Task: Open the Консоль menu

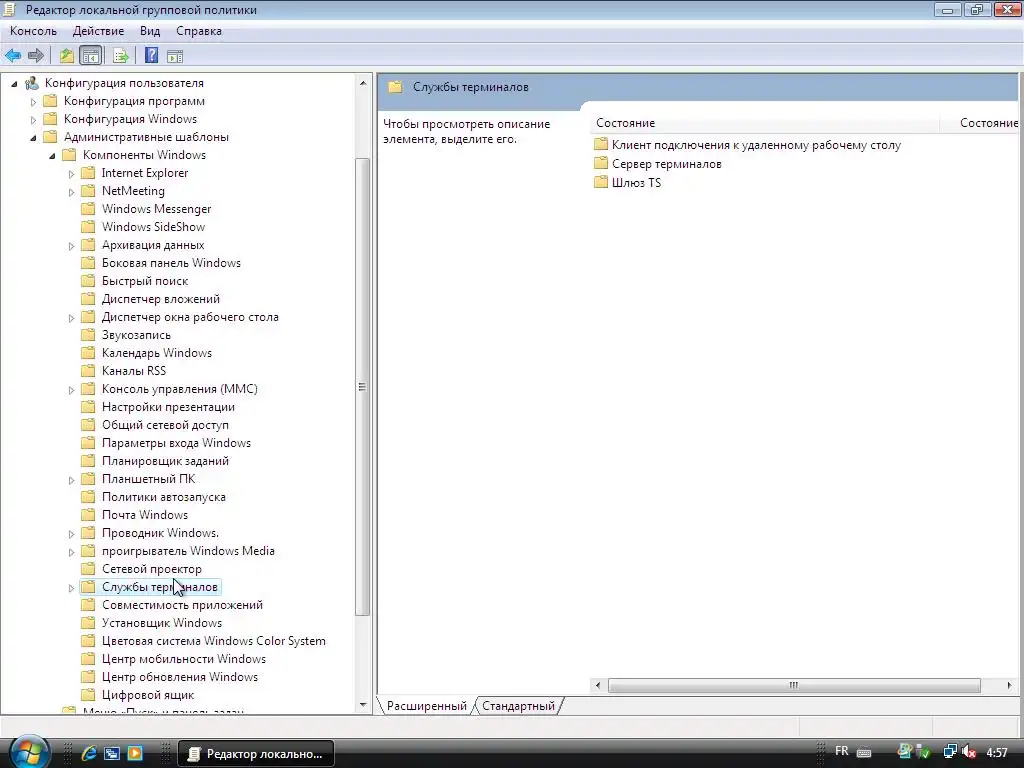Action: (x=33, y=31)
